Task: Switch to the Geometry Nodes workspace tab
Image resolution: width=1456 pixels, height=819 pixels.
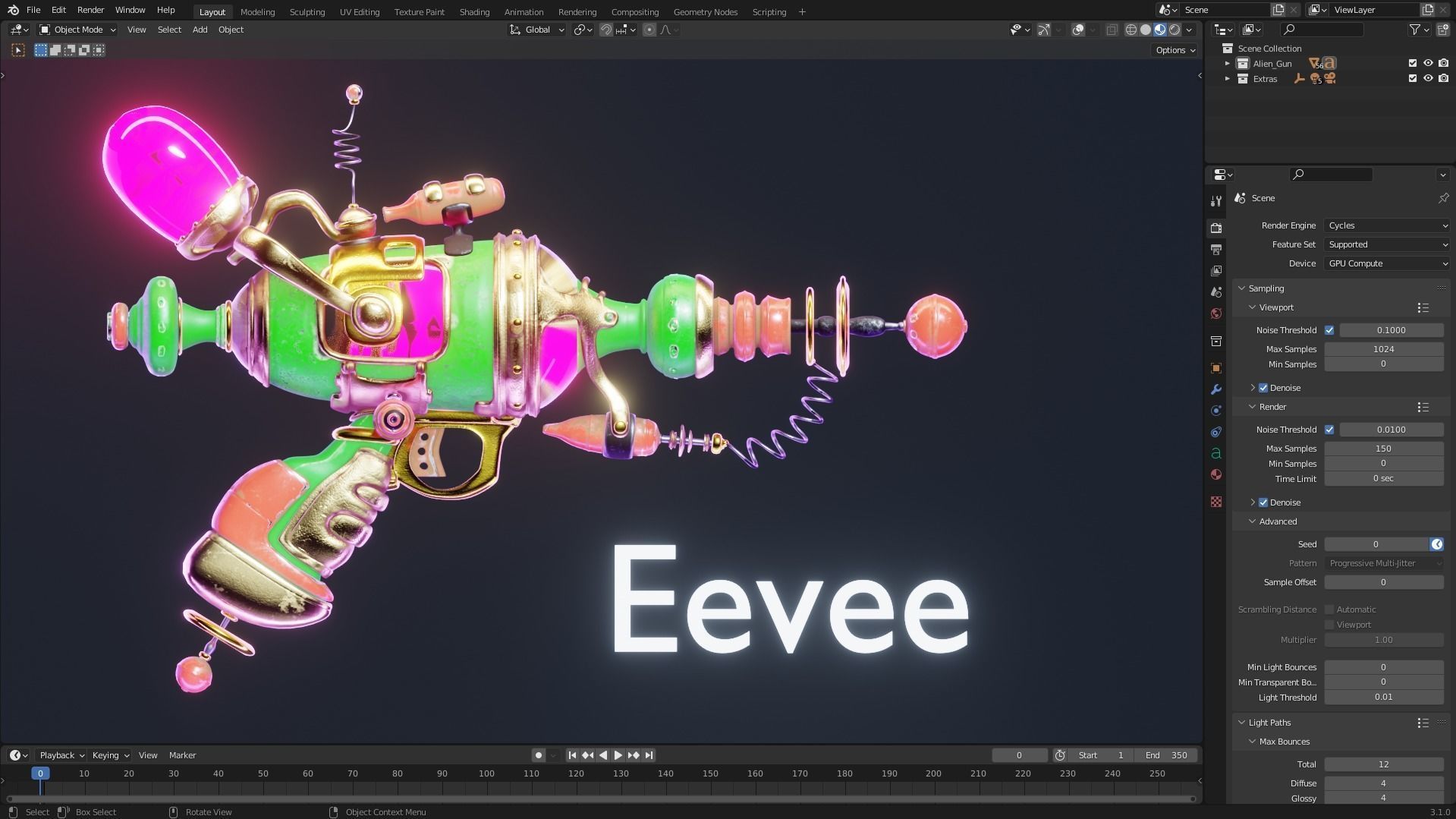Action: point(706,11)
